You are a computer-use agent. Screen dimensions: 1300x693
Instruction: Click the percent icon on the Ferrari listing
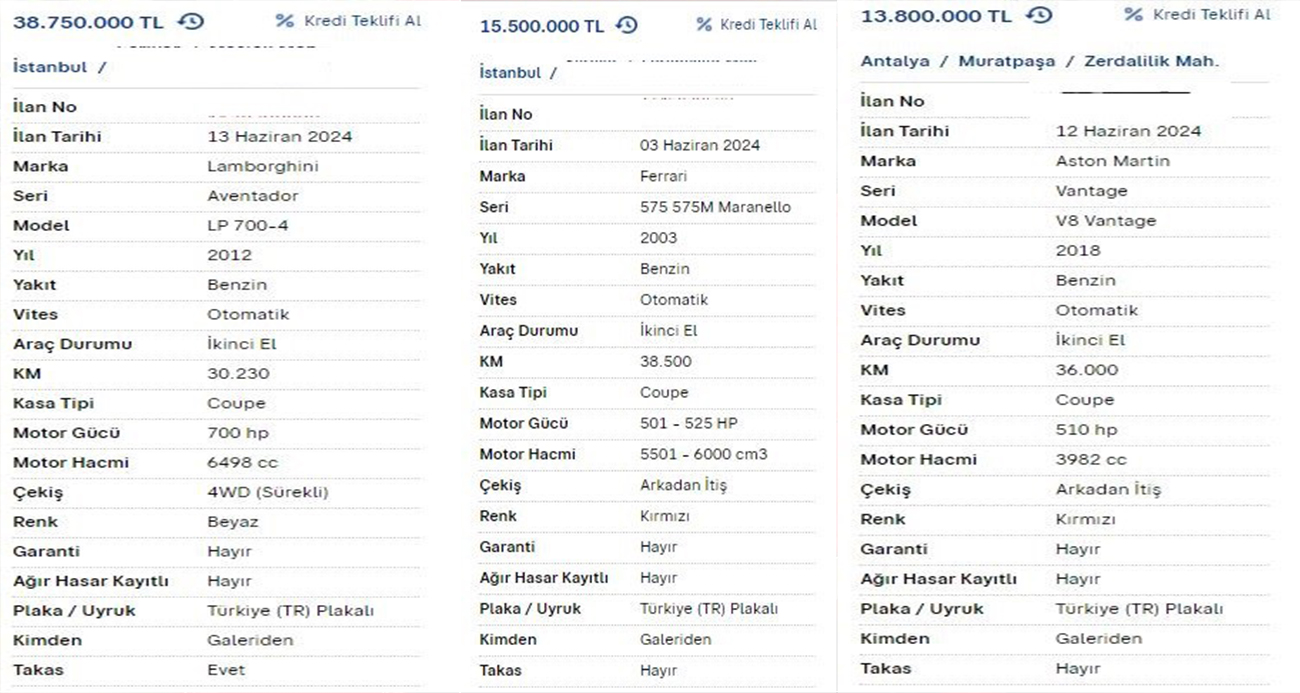(704, 24)
